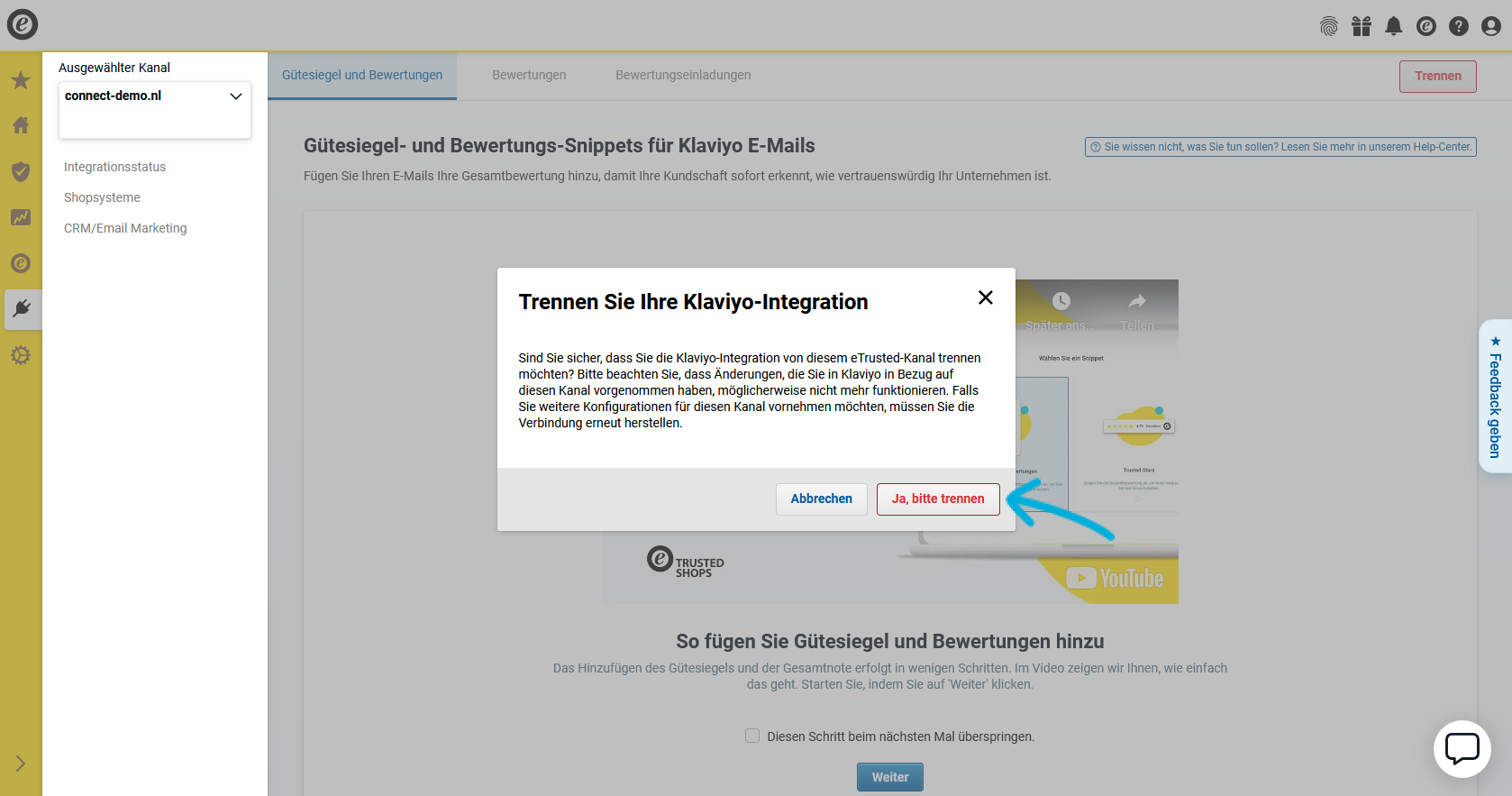Click the help question mark icon

click(x=1459, y=26)
